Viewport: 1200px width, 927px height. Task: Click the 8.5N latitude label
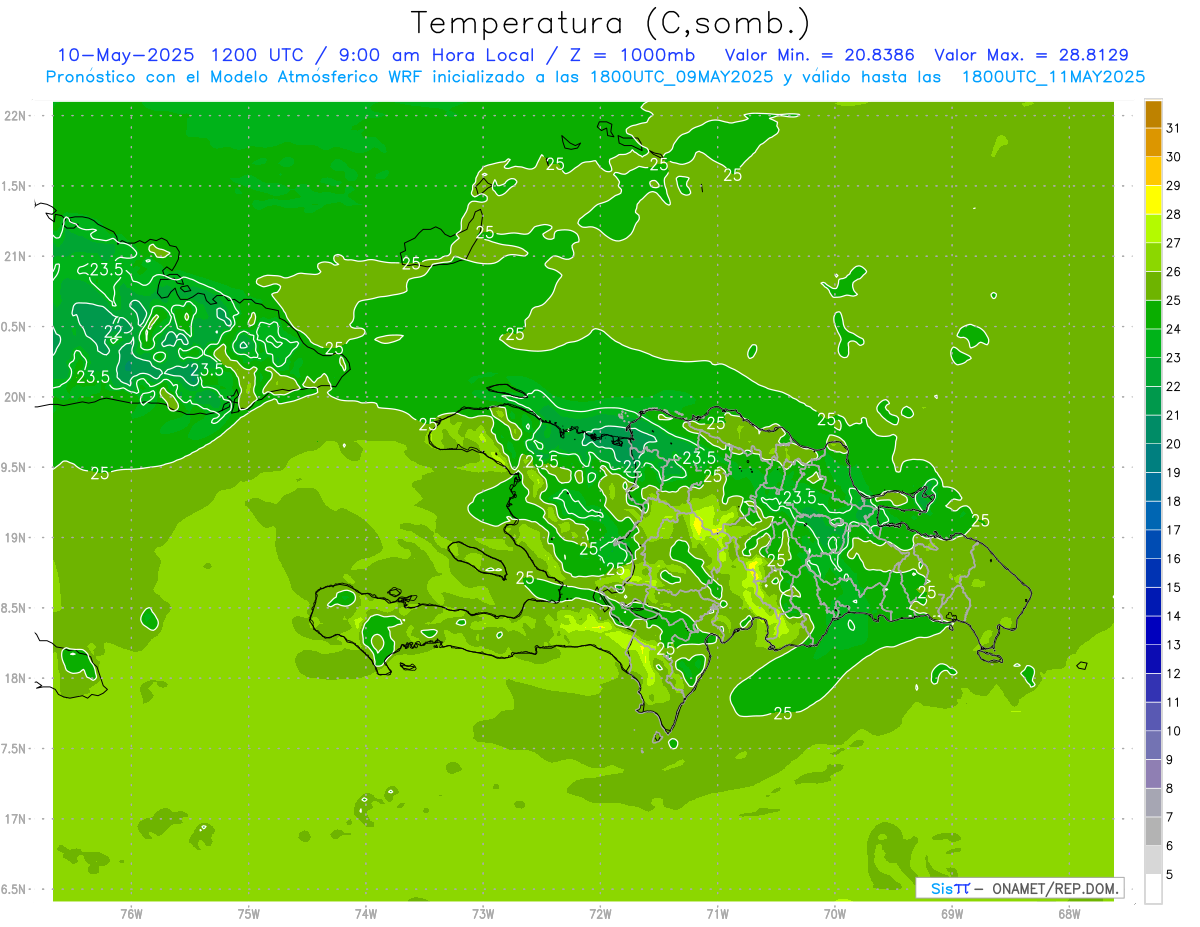[15, 608]
